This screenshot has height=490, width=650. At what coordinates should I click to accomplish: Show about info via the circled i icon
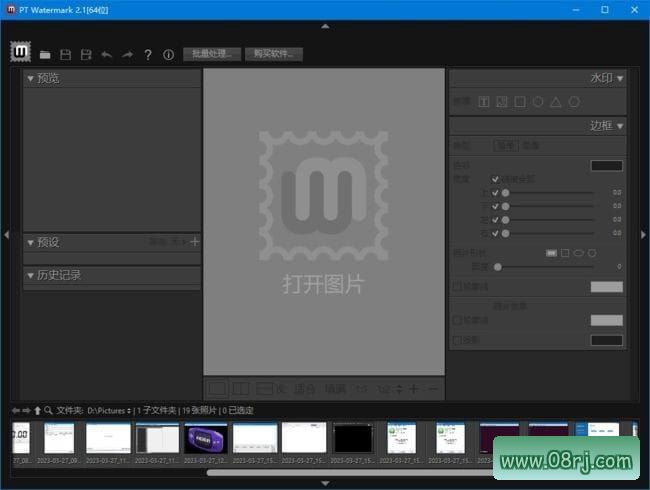click(x=168, y=55)
